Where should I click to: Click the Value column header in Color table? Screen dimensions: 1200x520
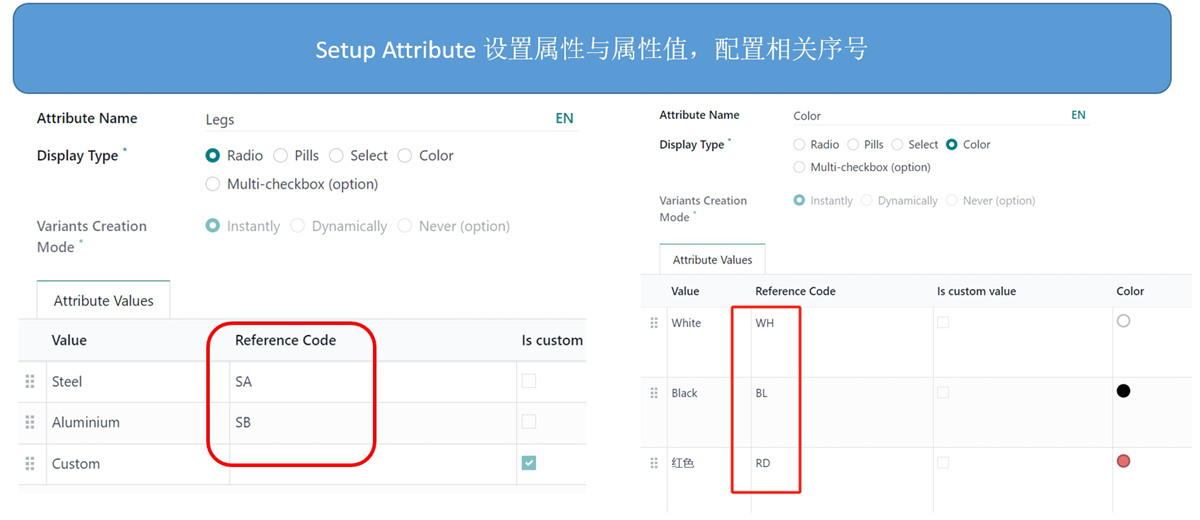pos(685,291)
